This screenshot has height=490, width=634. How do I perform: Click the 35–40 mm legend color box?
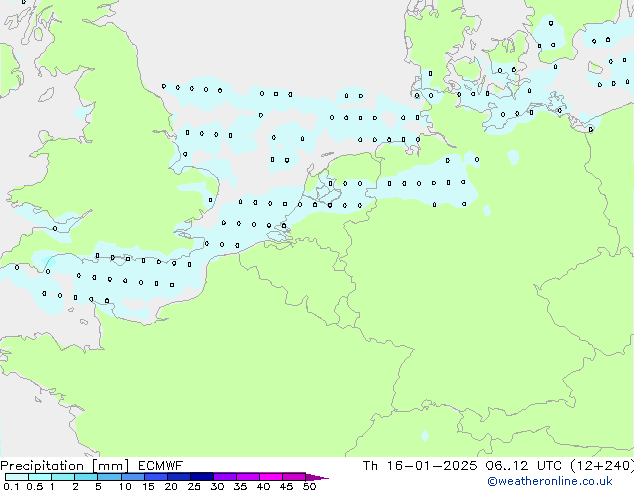point(247,477)
